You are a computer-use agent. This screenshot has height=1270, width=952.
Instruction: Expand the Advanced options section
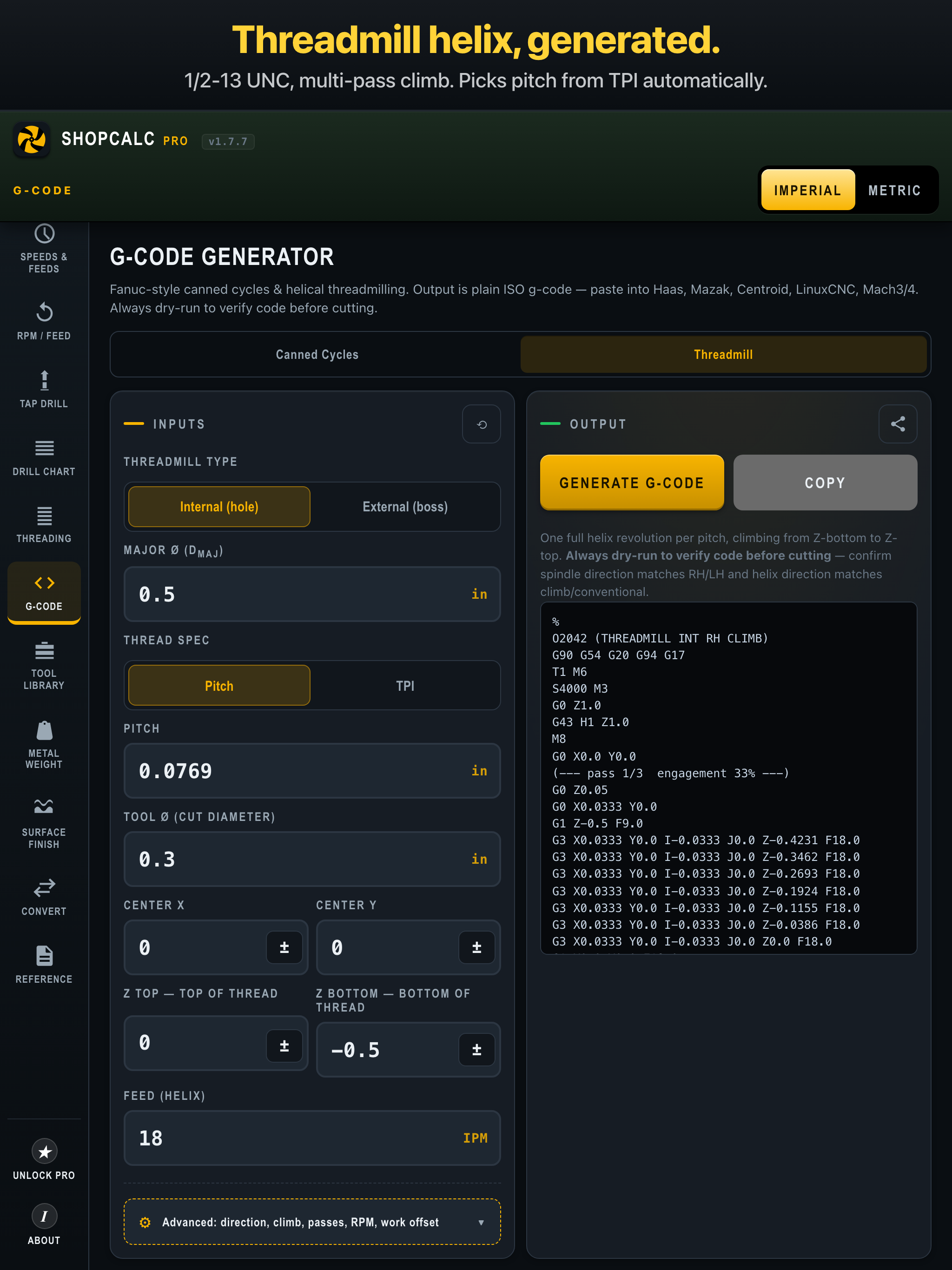[x=312, y=1222]
